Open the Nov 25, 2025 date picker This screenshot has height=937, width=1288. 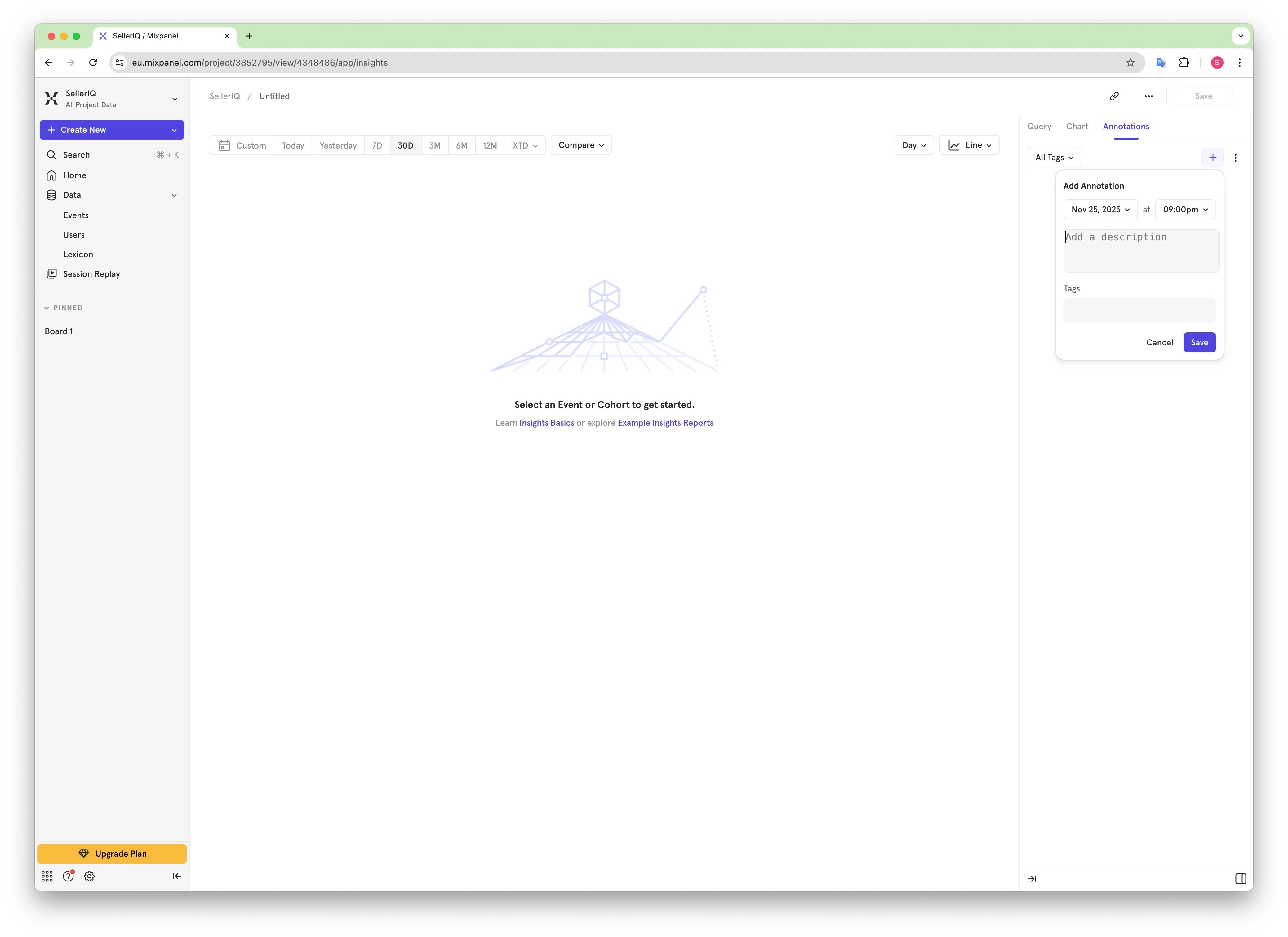pyautogui.click(x=1100, y=210)
